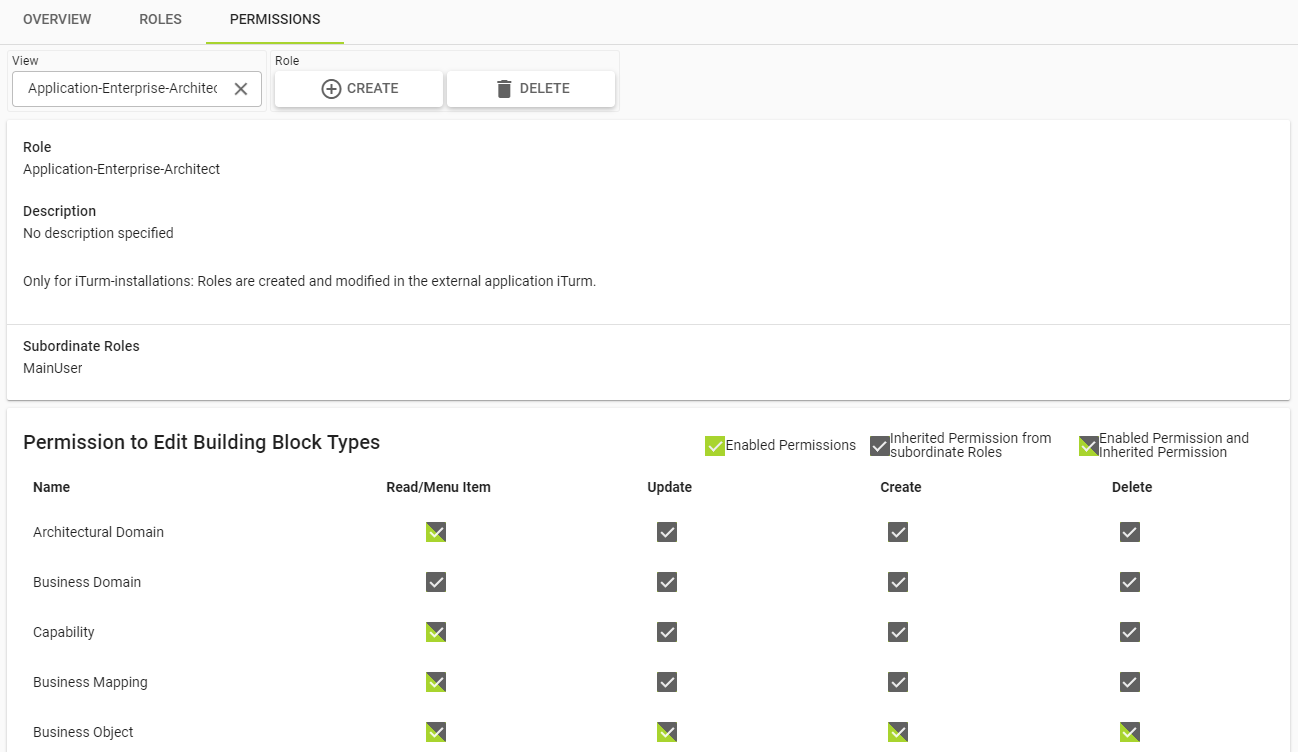Click the plus icon on Create button
Image resolution: width=1298 pixels, height=752 pixels.
331,89
